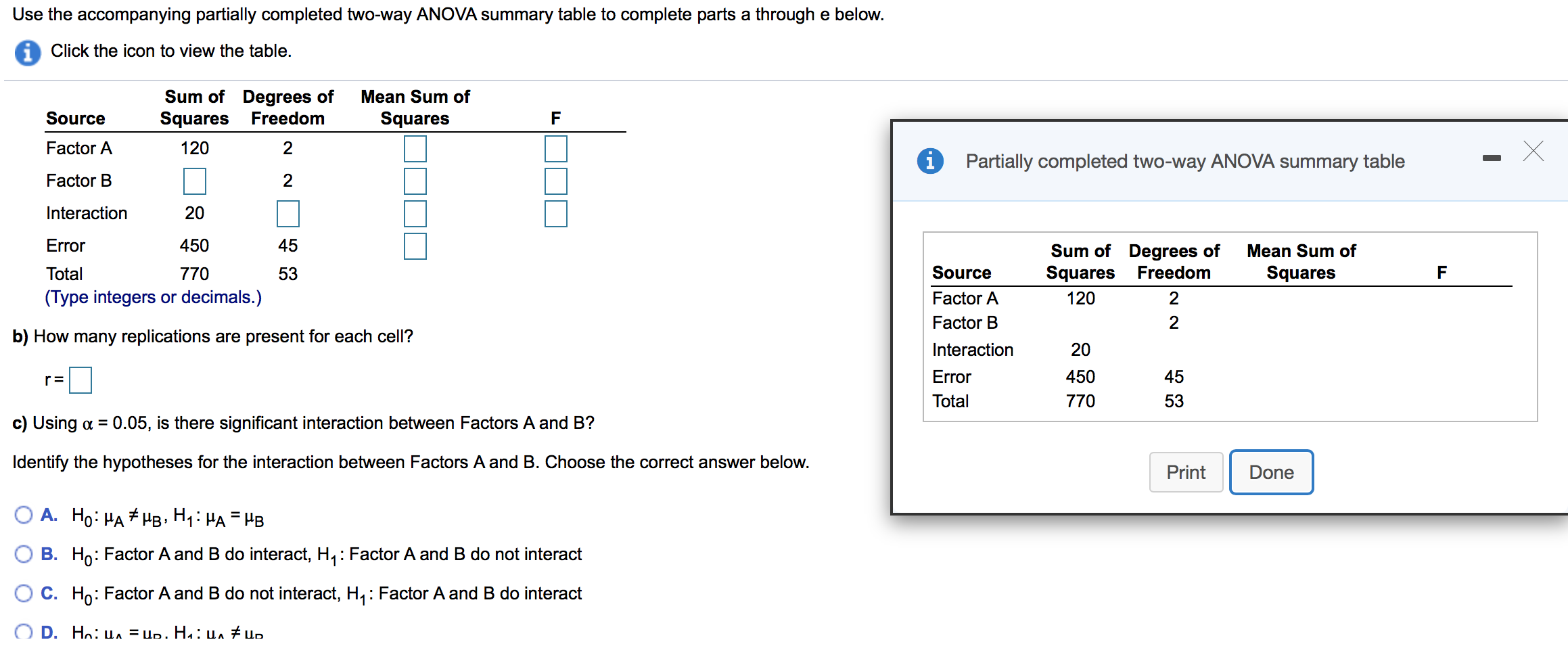Viewport: 1568px width, 663px height.
Task: Click the Mean Sum of Squares box for Factor B
Action: pyautogui.click(x=415, y=181)
